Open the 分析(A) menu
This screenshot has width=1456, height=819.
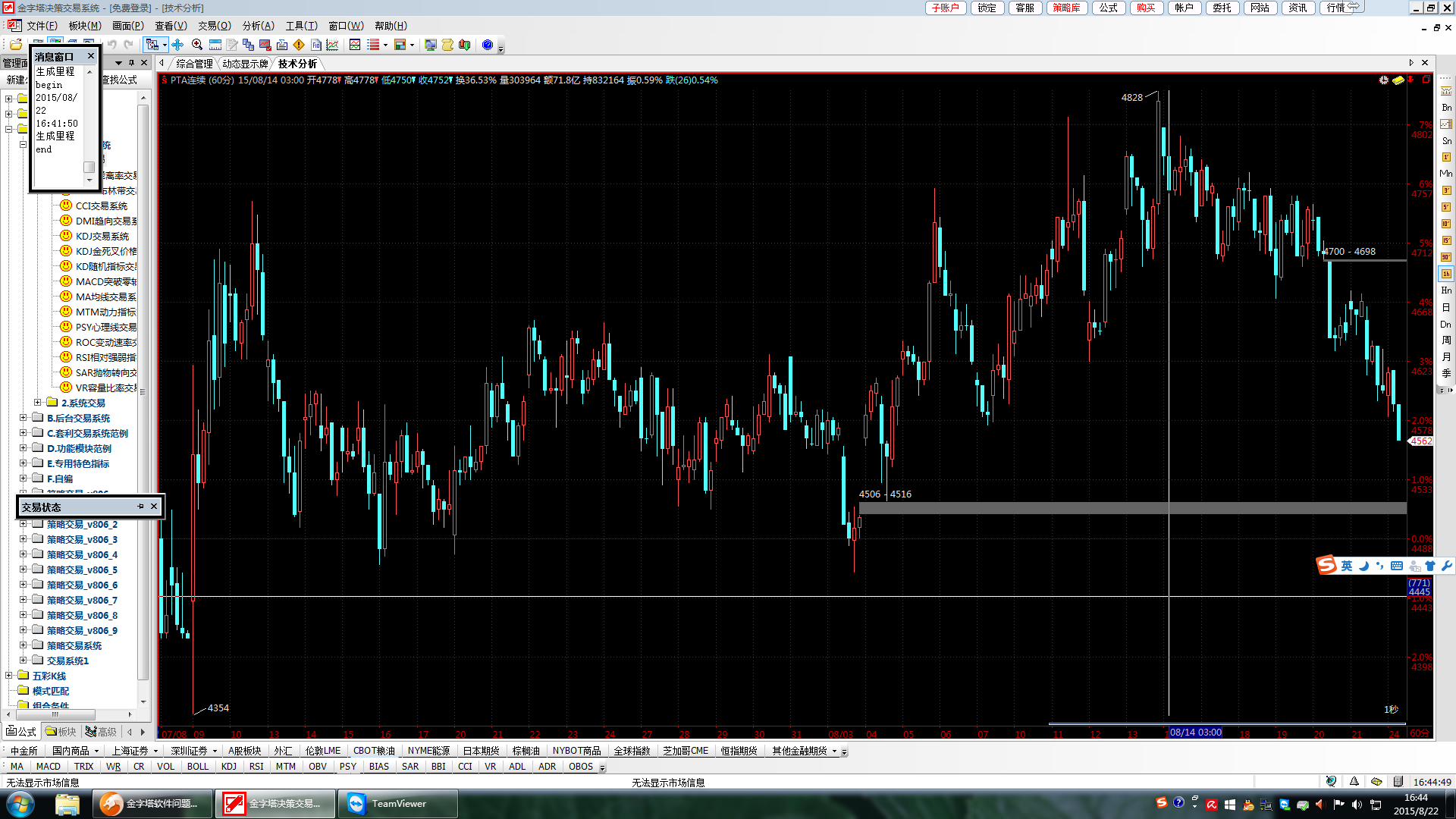click(258, 26)
